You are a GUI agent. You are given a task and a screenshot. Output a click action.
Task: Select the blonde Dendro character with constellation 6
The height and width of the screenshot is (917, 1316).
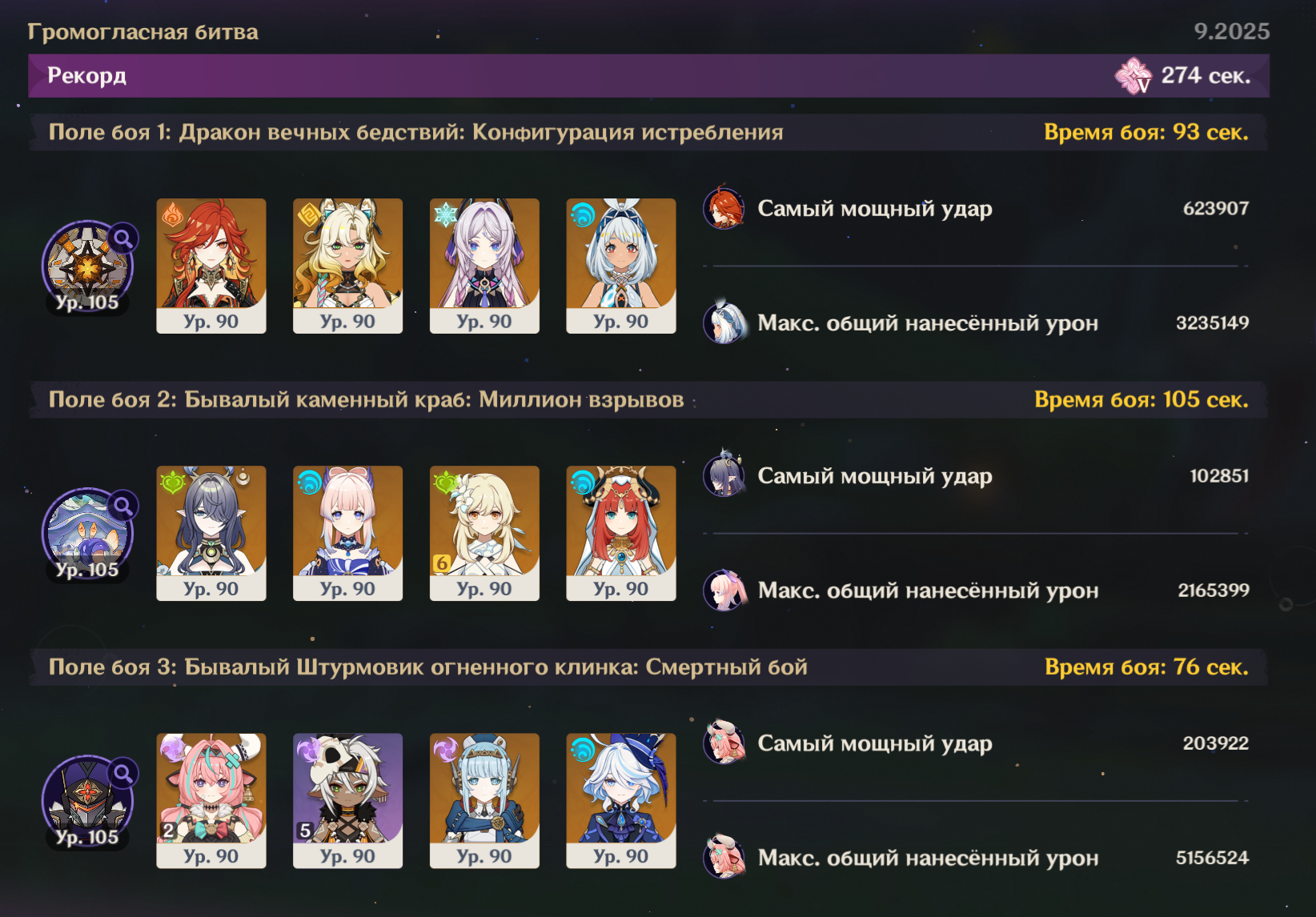click(484, 533)
